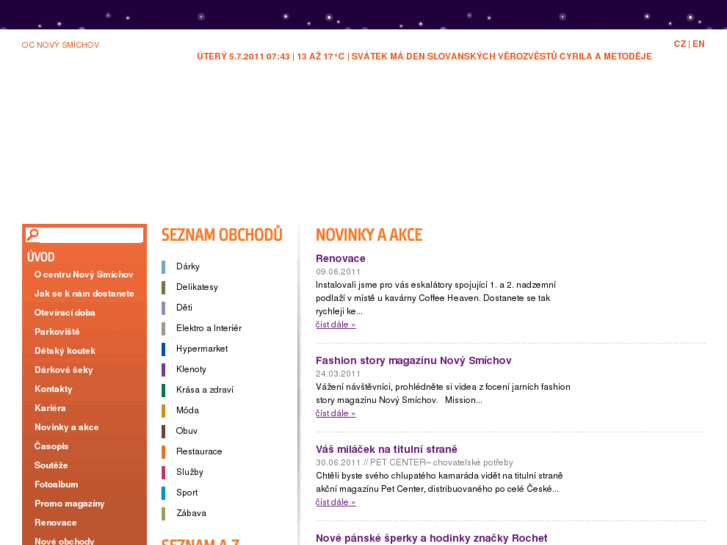Open Dětský koutek page
The image size is (727, 545).
65,351
